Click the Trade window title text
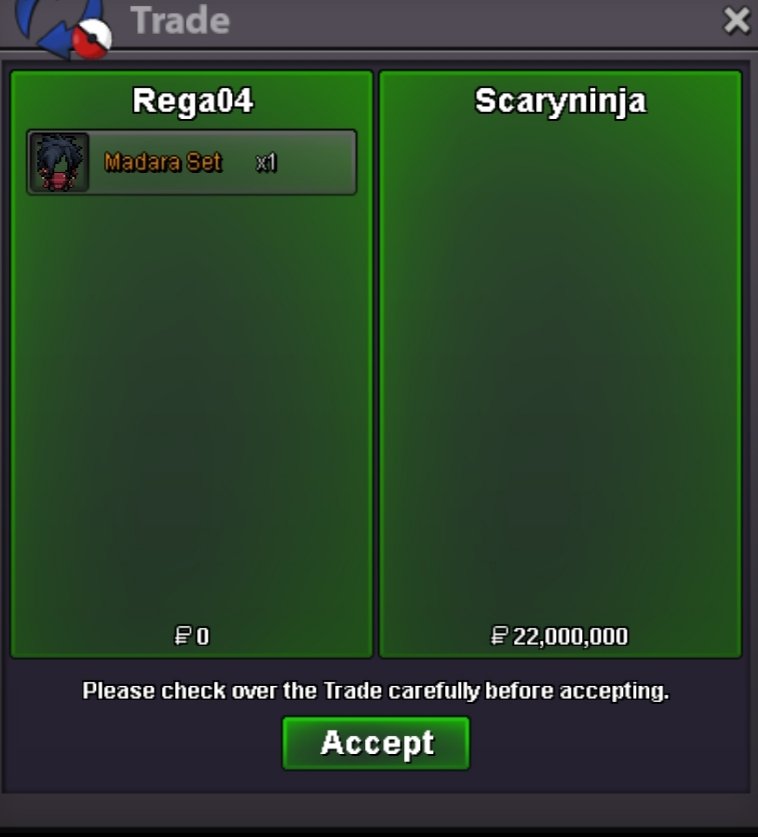This screenshot has height=837, width=758. tap(180, 21)
